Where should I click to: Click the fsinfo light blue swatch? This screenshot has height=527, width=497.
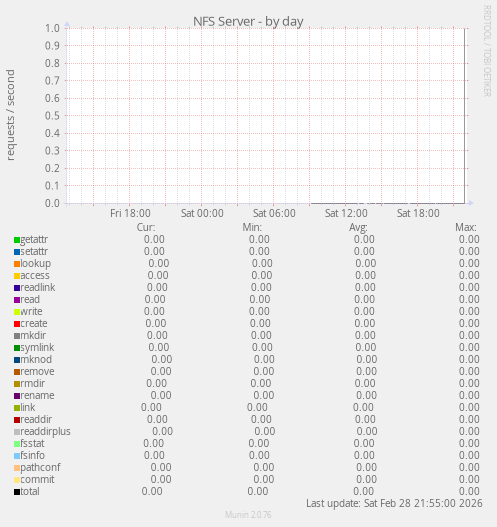tap(17, 456)
